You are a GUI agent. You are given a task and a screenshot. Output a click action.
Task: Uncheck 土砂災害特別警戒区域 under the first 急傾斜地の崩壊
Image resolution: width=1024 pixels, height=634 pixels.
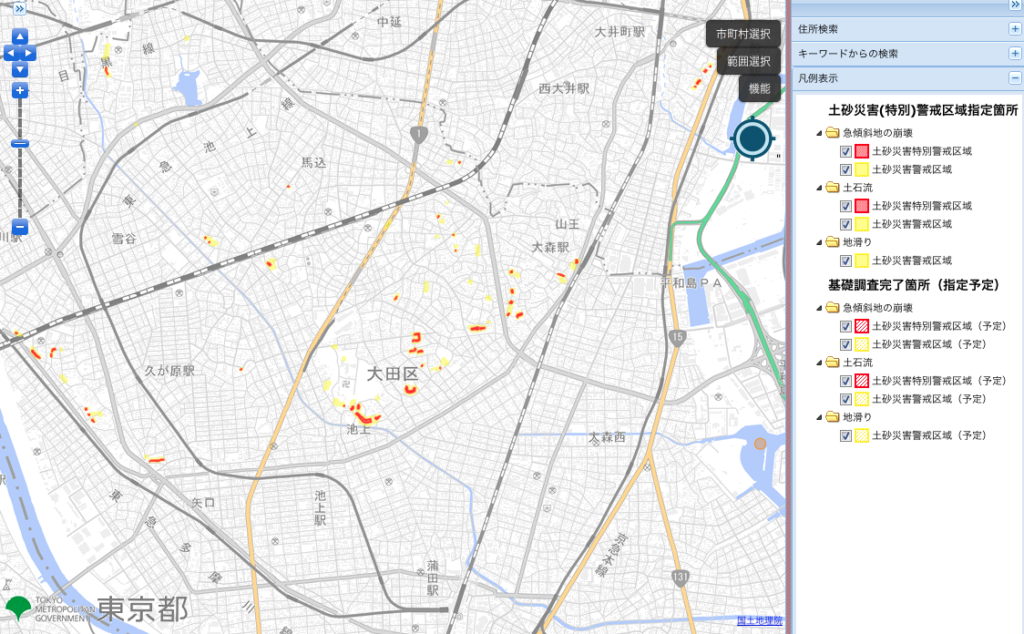coord(846,151)
